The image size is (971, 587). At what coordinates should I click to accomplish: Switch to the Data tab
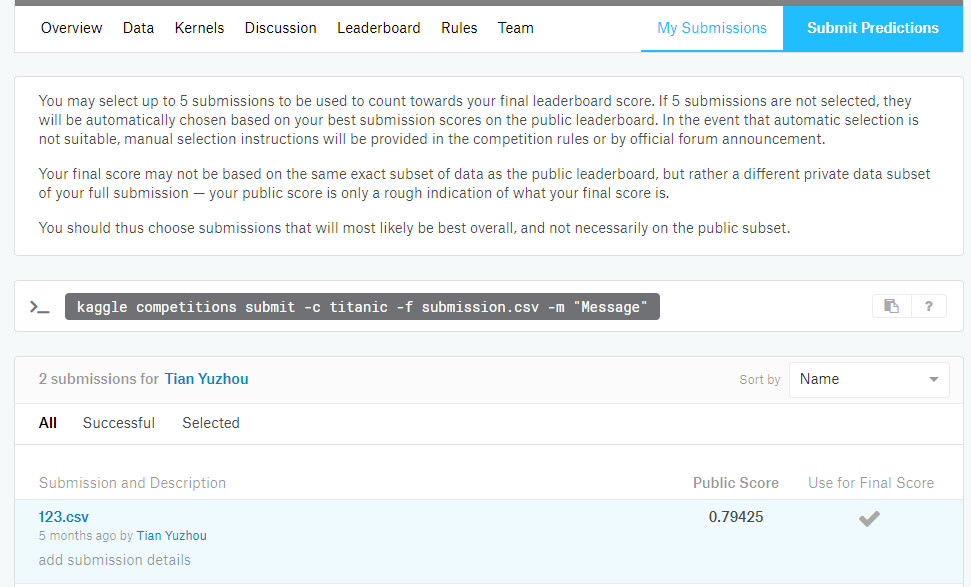(x=138, y=28)
